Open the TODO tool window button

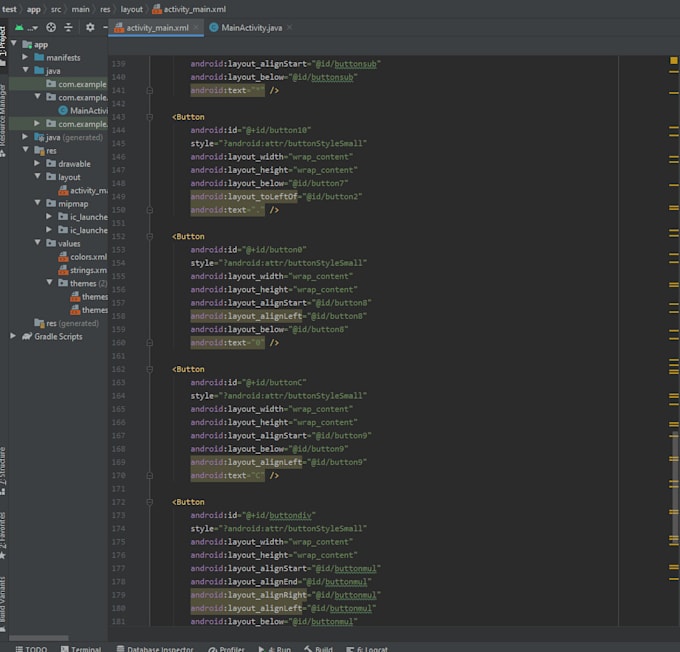31,649
